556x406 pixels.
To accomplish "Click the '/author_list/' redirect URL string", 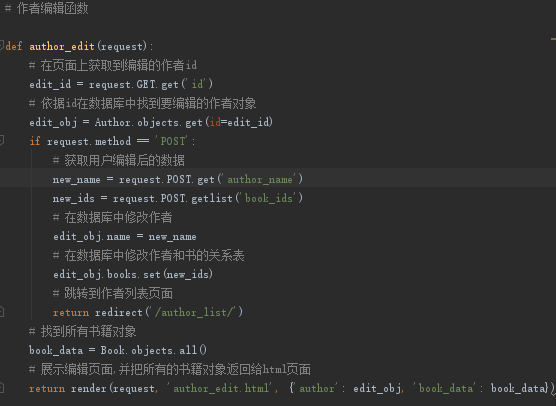I will (x=194, y=312).
